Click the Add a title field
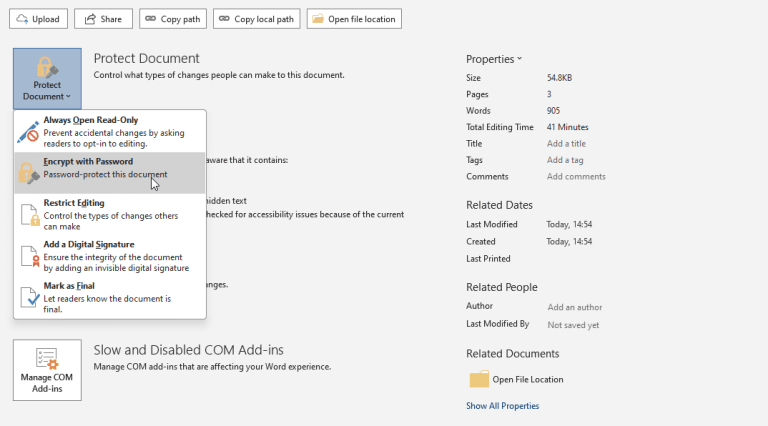Screen dimensions: 768x426 point(565,144)
